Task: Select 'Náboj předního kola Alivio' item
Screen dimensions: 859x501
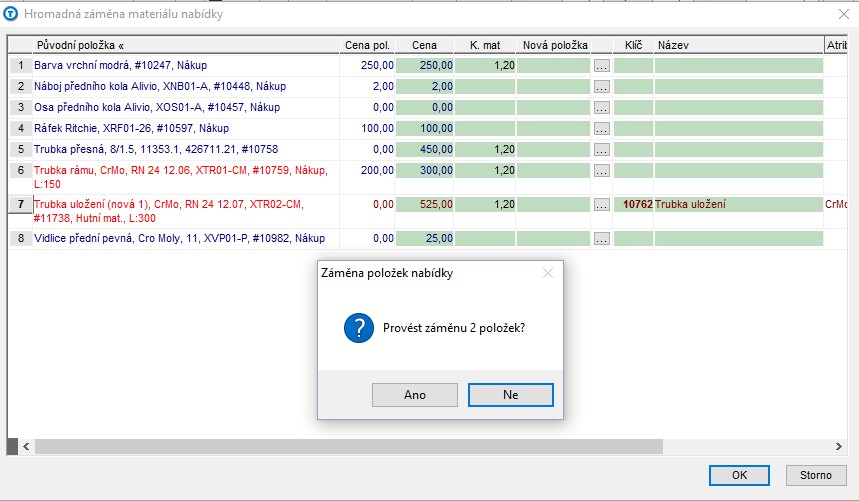Action: 160,86
